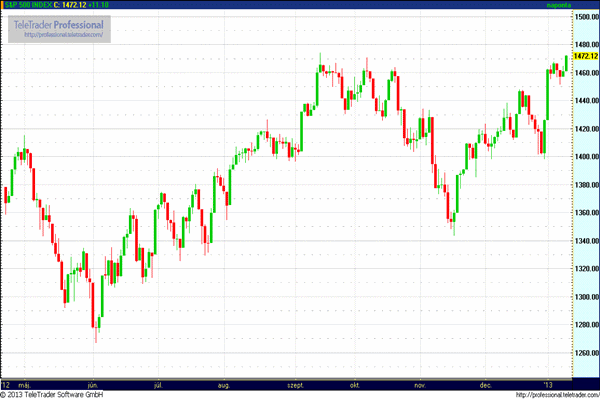This screenshot has width=600, height=400.
Task: Select the '13 year marker on time axis
Action: click(547, 384)
